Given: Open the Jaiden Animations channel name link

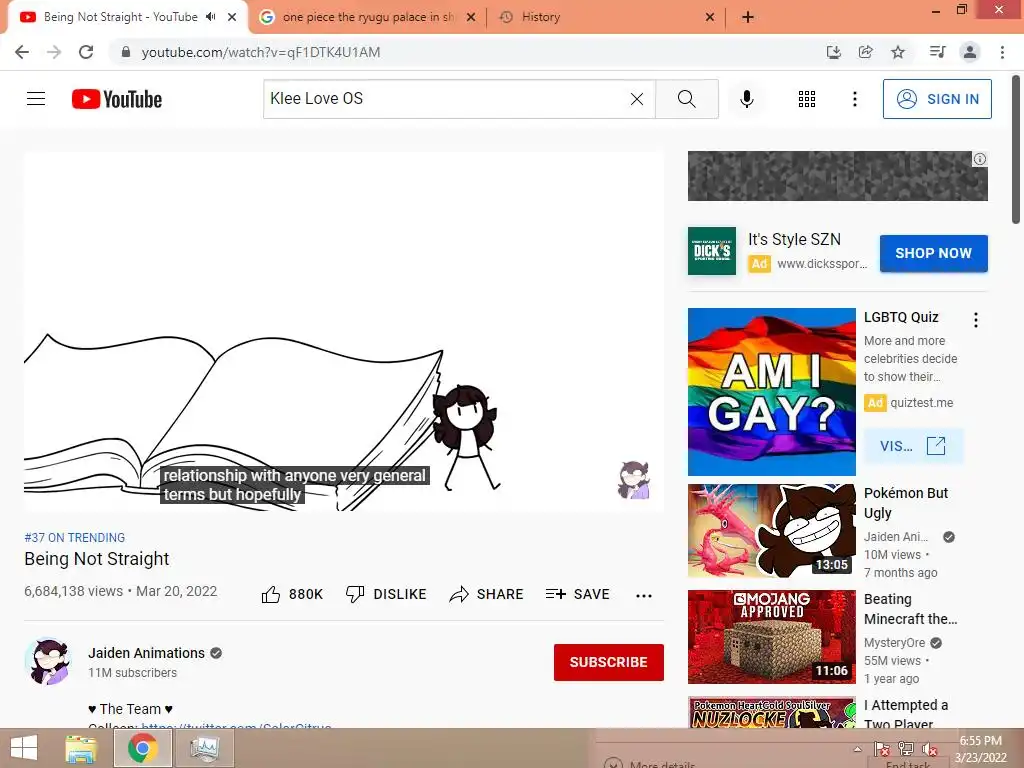Looking at the screenshot, I should pyautogui.click(x=146, y=653).
